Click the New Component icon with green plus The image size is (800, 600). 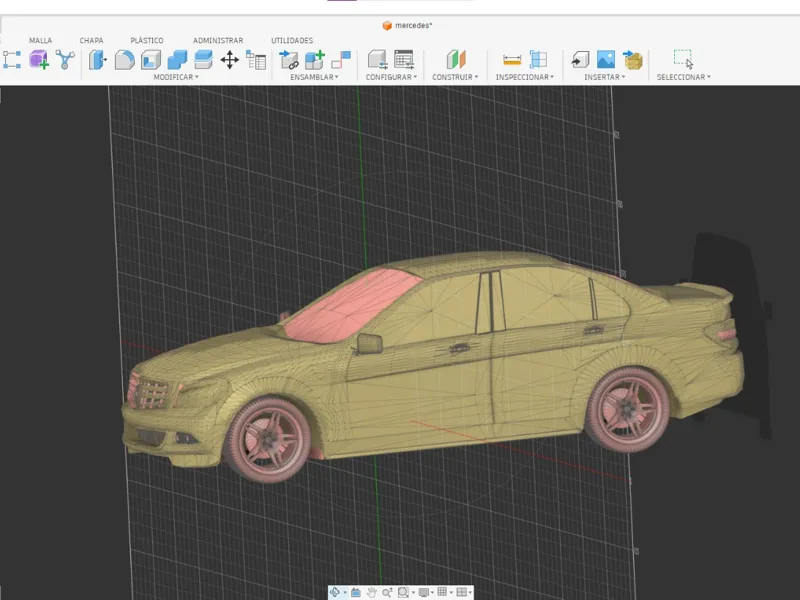(x=315, y=60)
